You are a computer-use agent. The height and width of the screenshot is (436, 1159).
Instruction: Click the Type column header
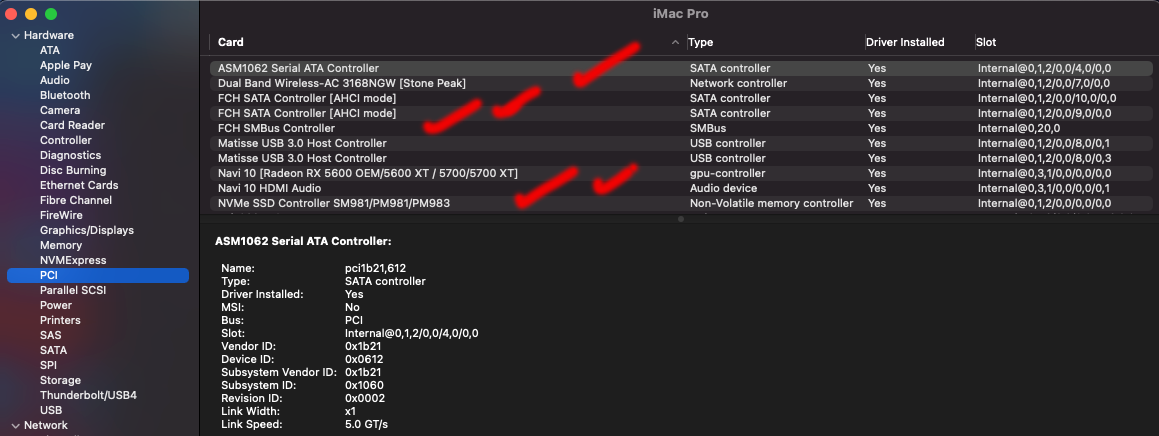coord(701,42)
